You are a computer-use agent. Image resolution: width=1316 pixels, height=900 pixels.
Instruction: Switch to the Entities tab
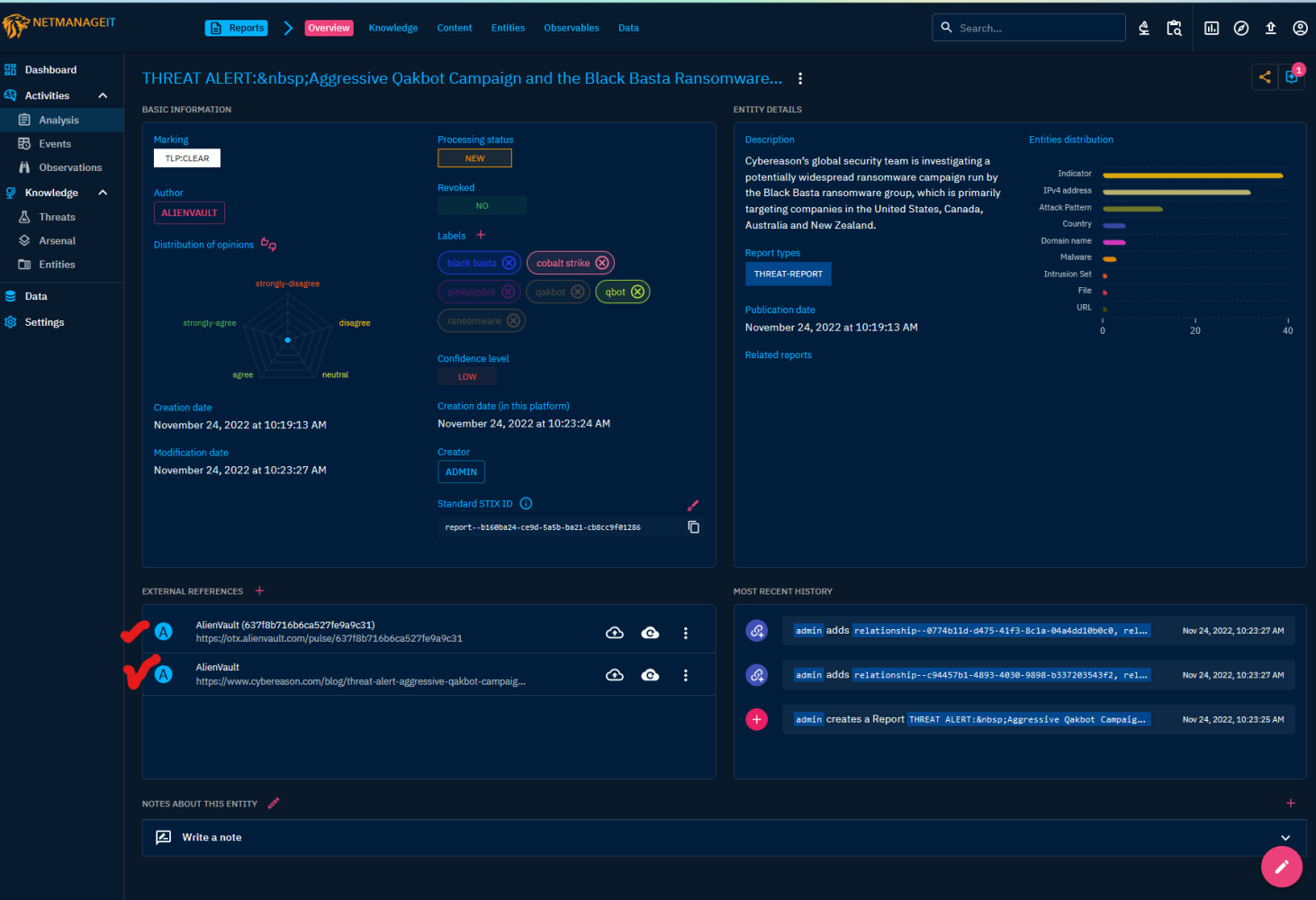(x=508, y=28)
